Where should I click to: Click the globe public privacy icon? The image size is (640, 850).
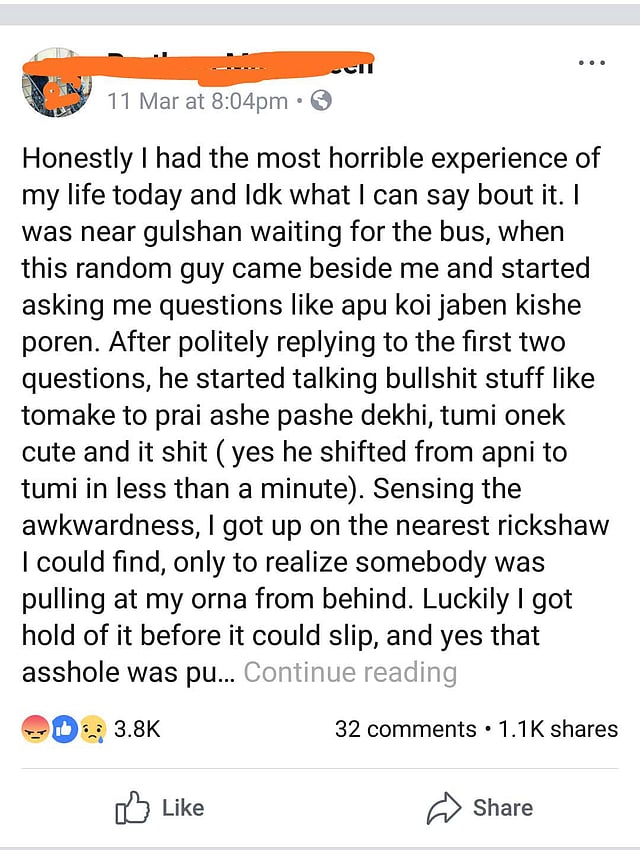[321, 101]
